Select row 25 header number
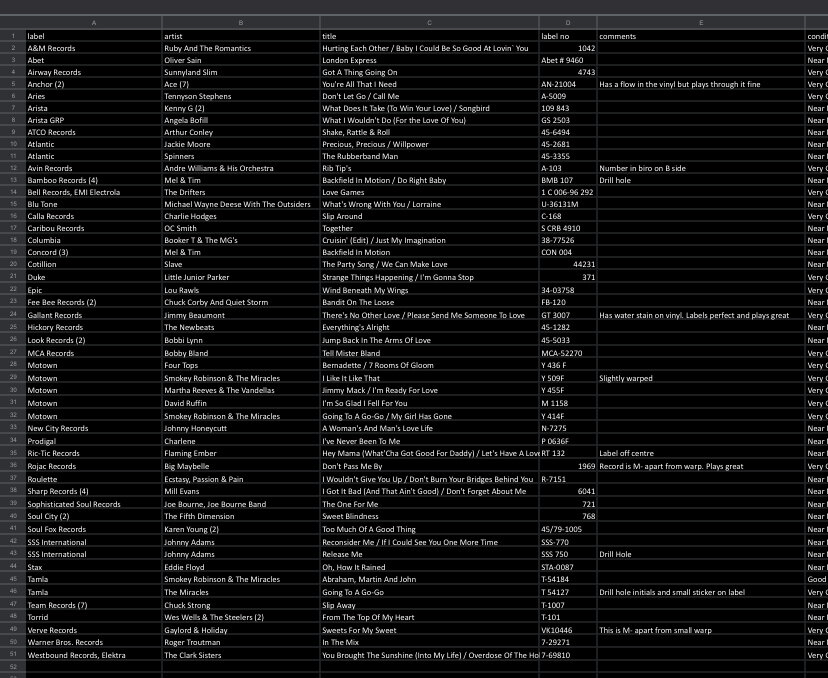The image size is (828, 678). click(x=13, y=327)
